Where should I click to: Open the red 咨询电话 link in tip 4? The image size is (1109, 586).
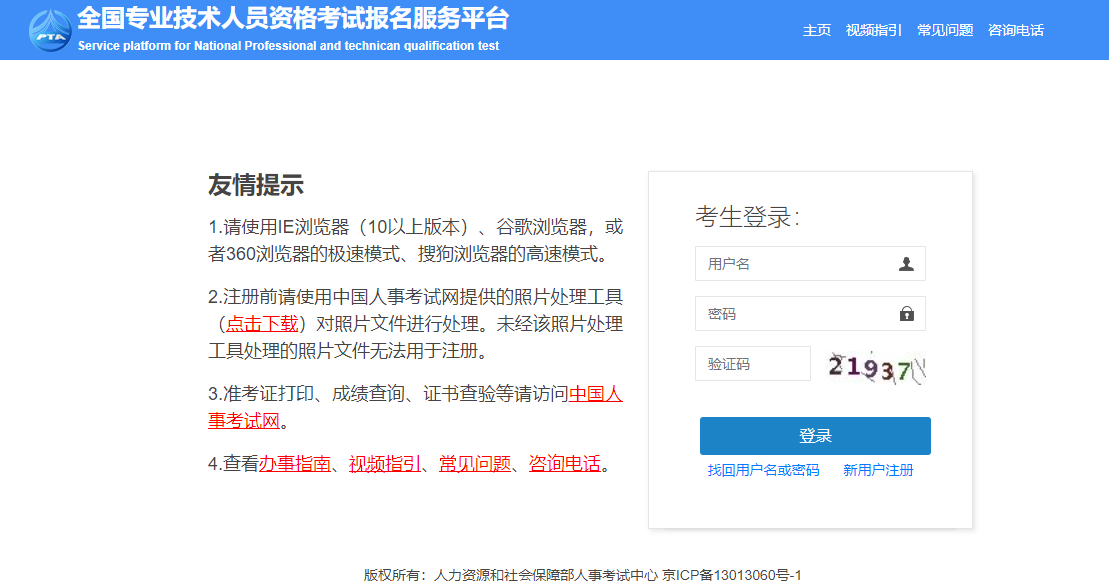(x=564, y=464)
